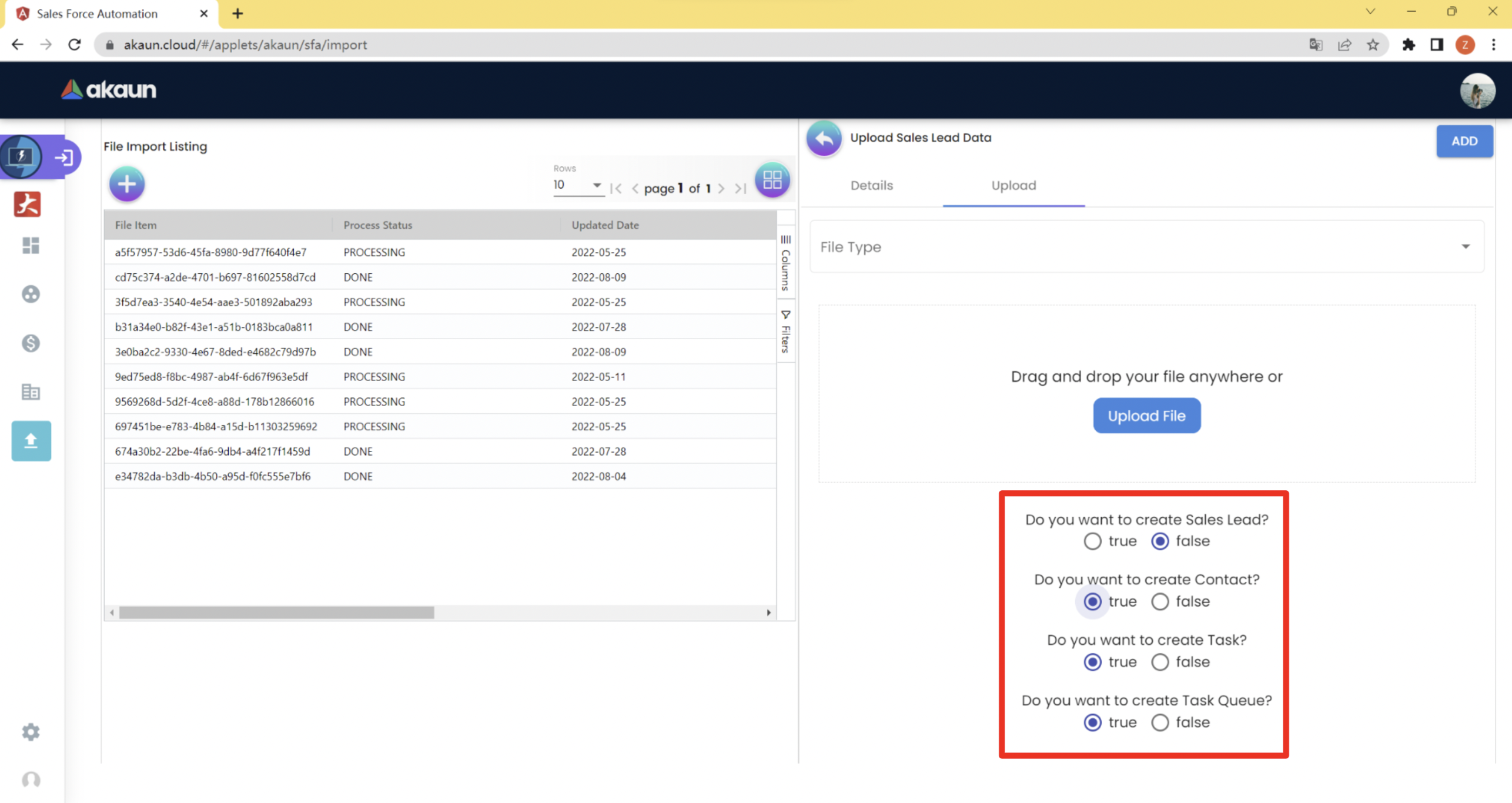
Task: Switch to the Details tab
Action: [x=871, y=185]
